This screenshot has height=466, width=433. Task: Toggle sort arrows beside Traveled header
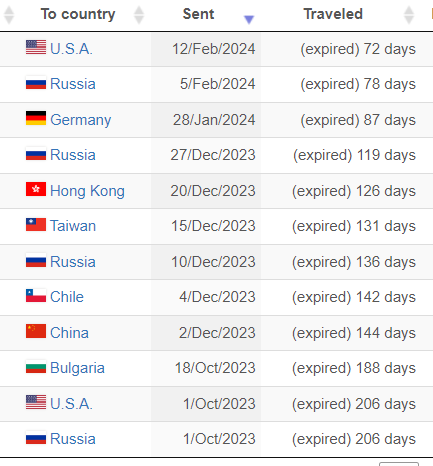[409, 15]
